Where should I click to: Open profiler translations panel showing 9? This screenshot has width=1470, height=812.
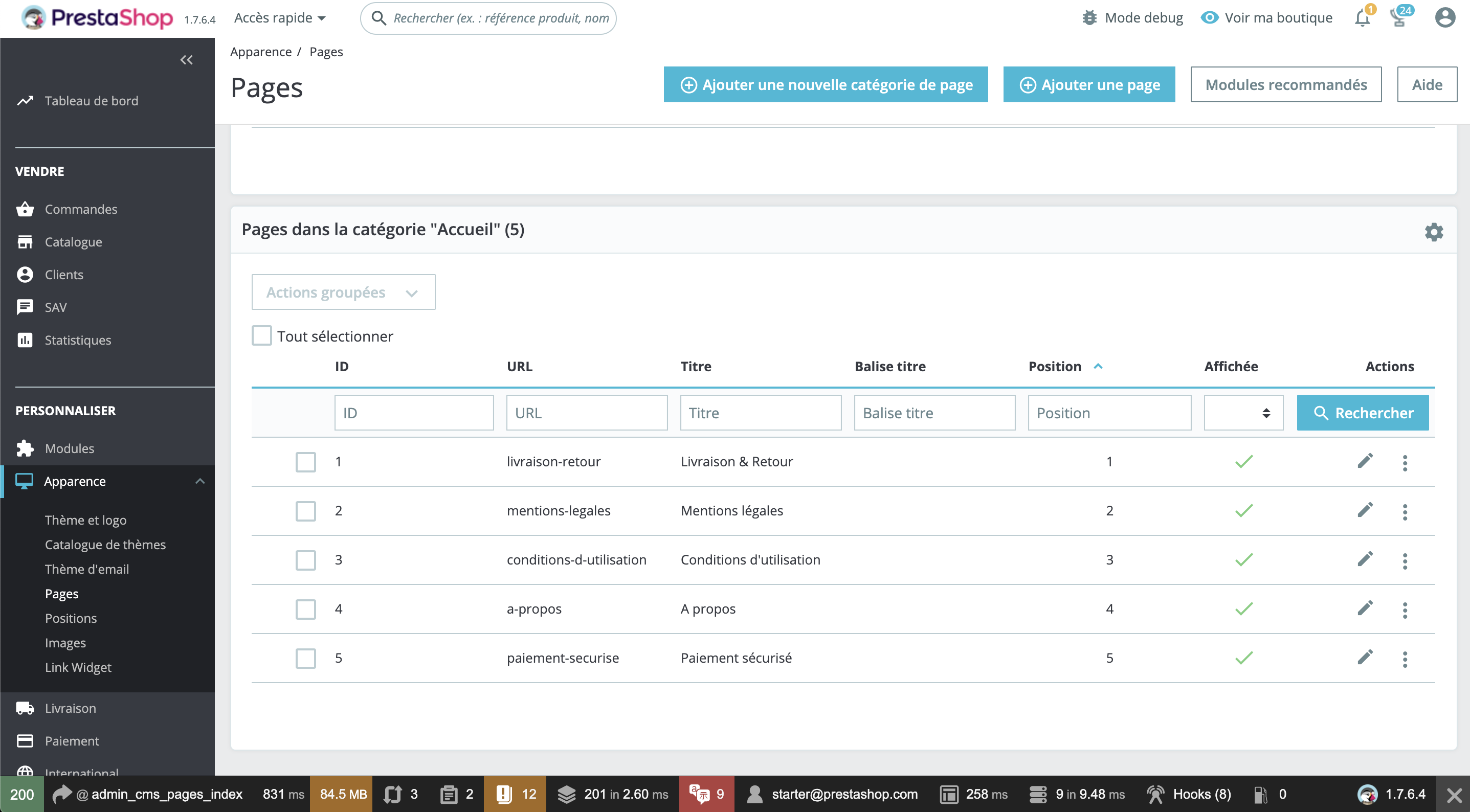pos(706,794)
